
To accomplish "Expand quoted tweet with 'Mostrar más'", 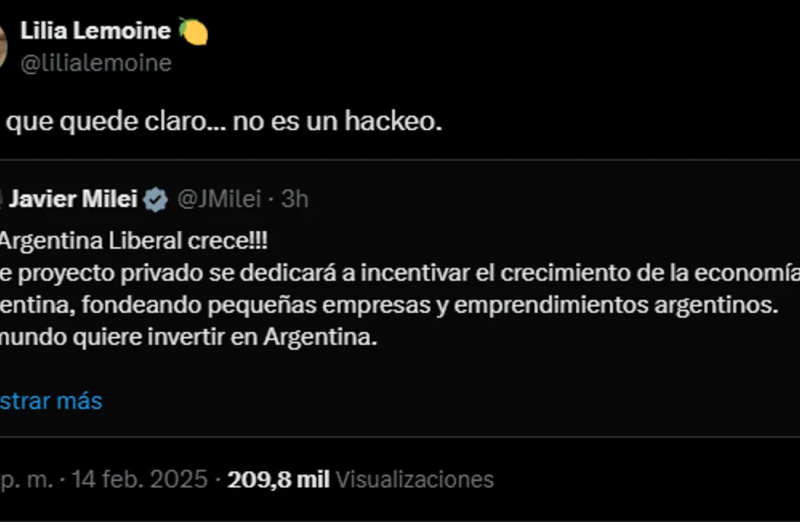I will [50, 401].
